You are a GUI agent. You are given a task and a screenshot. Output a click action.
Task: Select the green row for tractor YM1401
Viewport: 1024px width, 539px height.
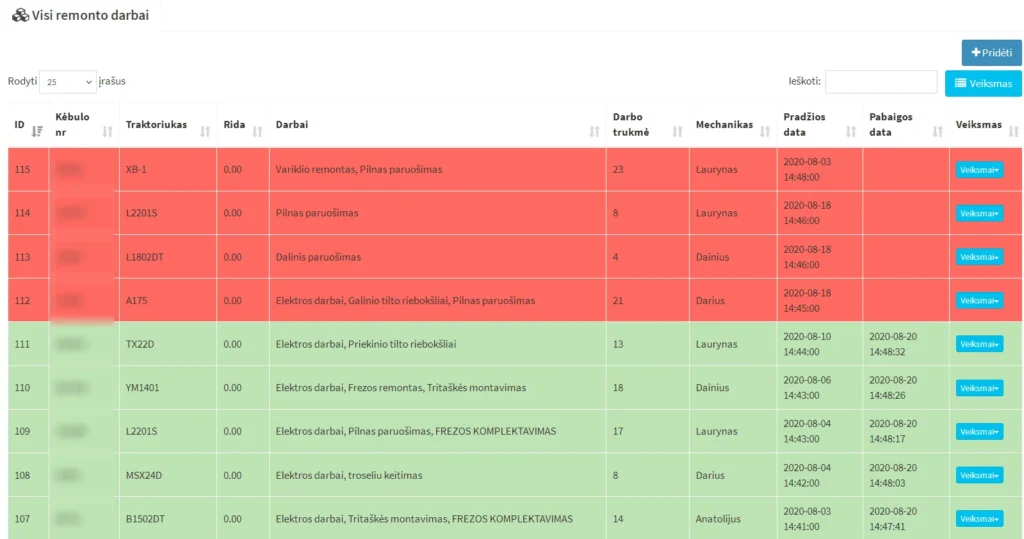point(400,388)
